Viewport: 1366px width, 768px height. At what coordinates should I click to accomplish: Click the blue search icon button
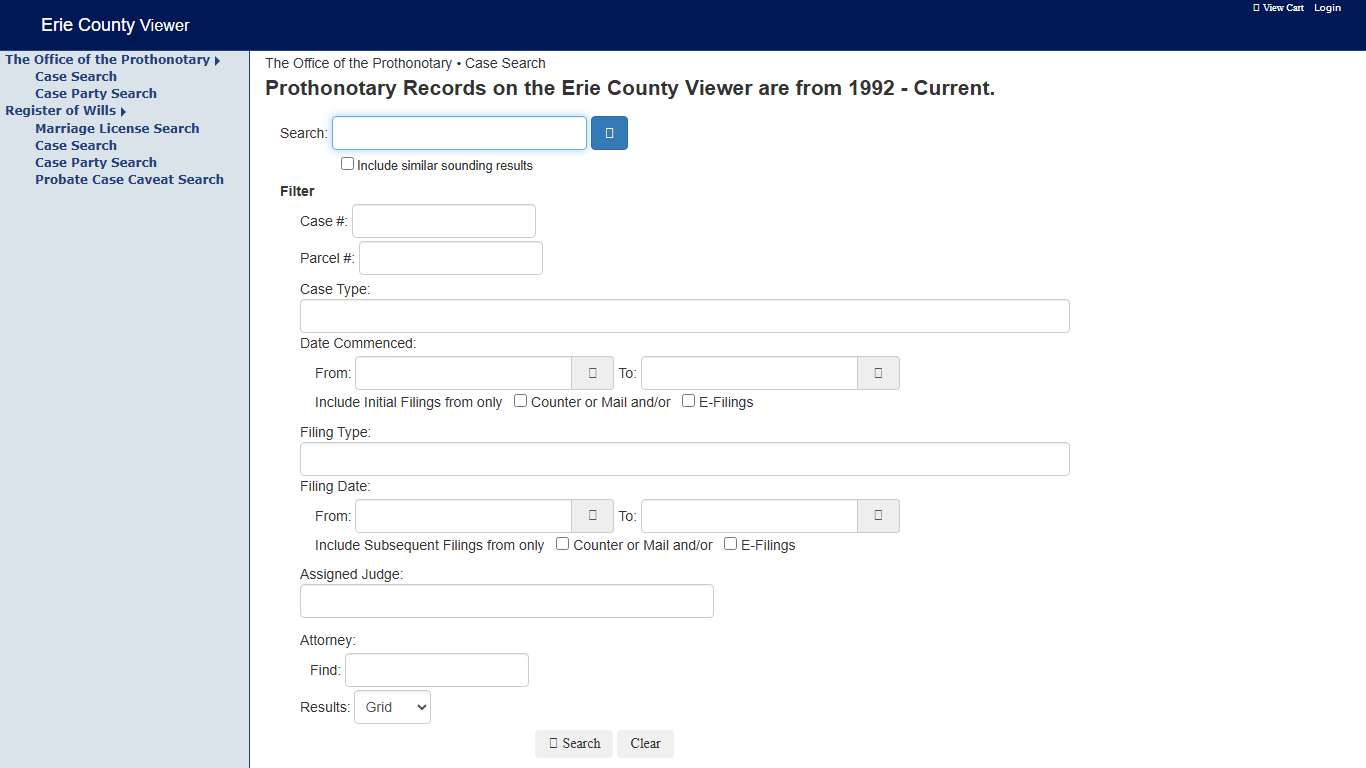click(x=609, y=133)
